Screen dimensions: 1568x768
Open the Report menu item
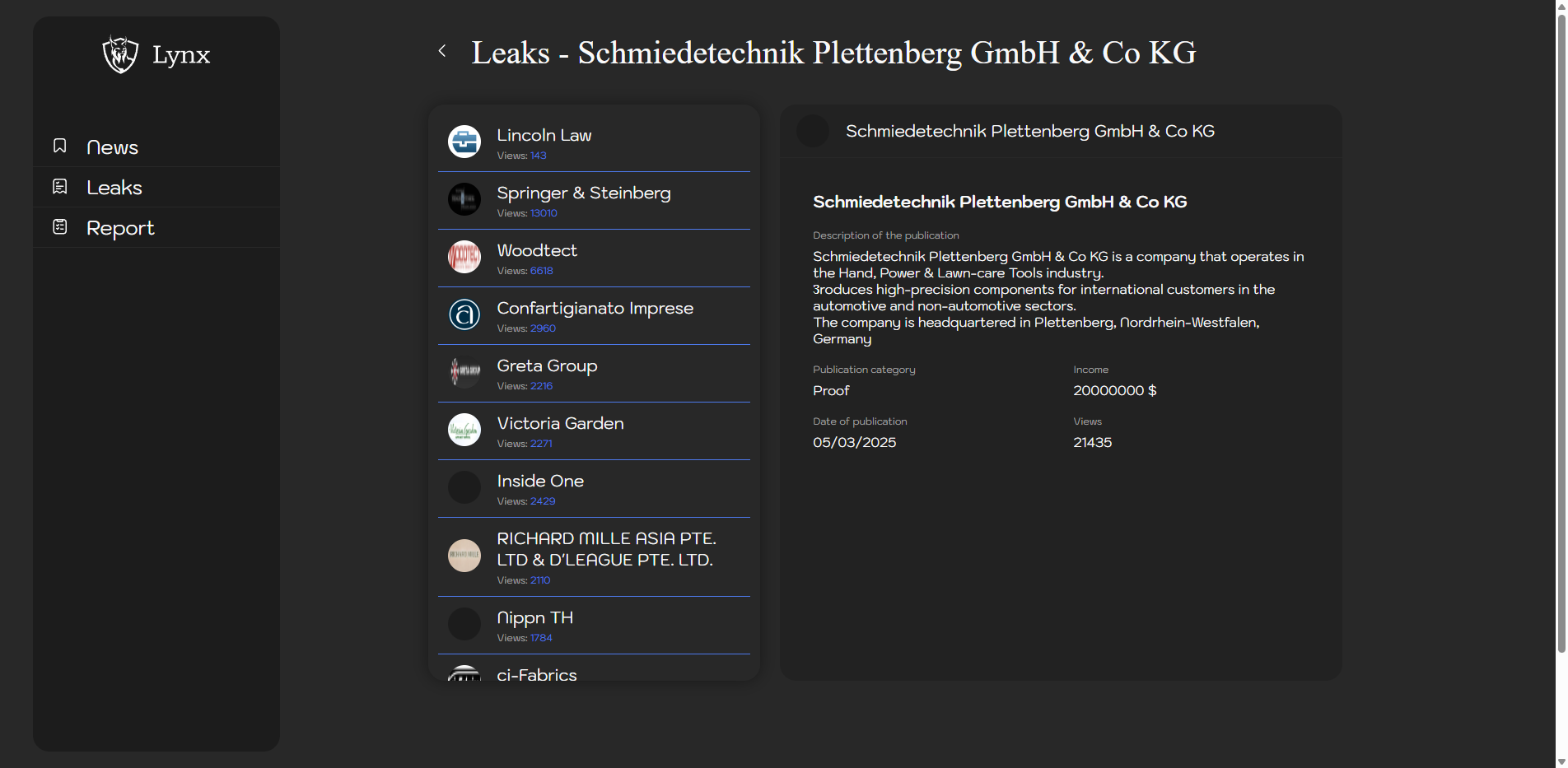point(120,228)
